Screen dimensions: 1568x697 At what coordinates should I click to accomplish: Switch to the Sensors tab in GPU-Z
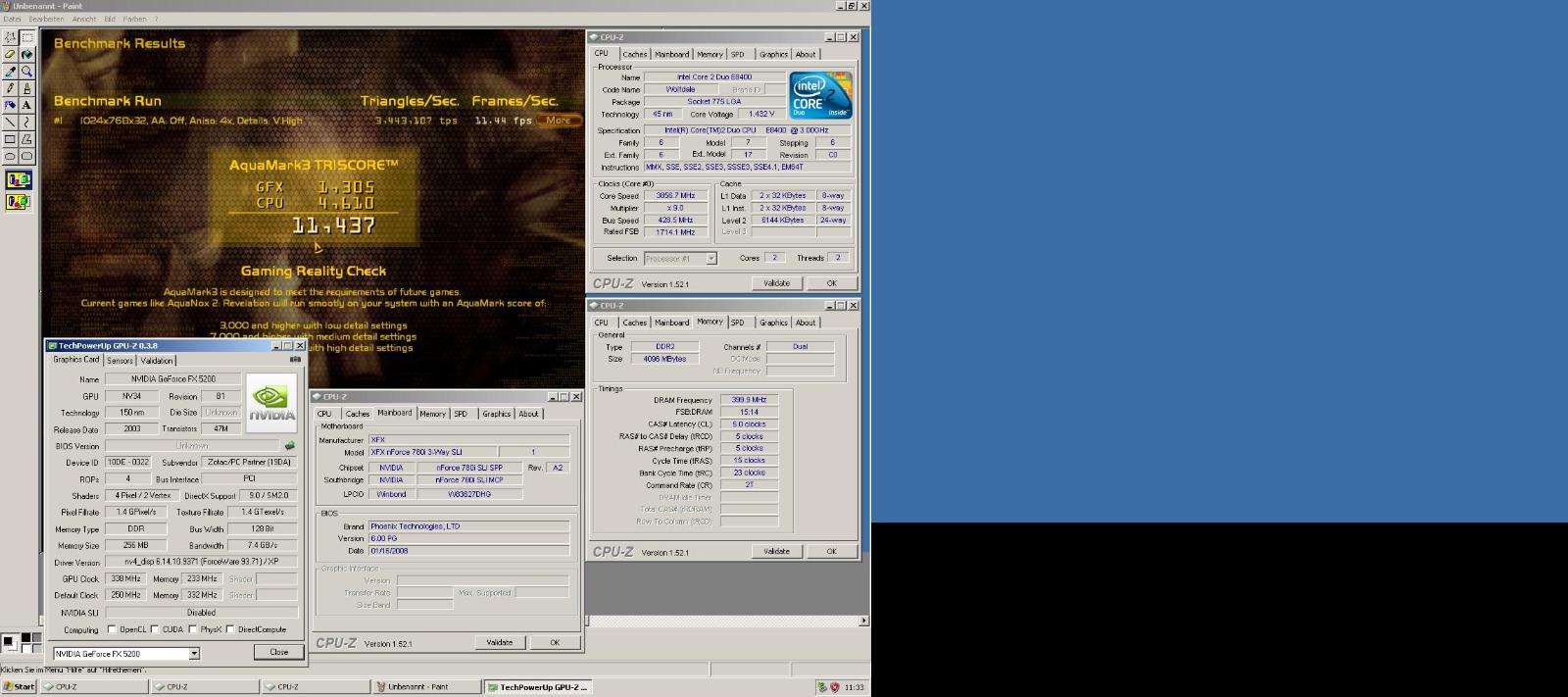tap(120, 361)
